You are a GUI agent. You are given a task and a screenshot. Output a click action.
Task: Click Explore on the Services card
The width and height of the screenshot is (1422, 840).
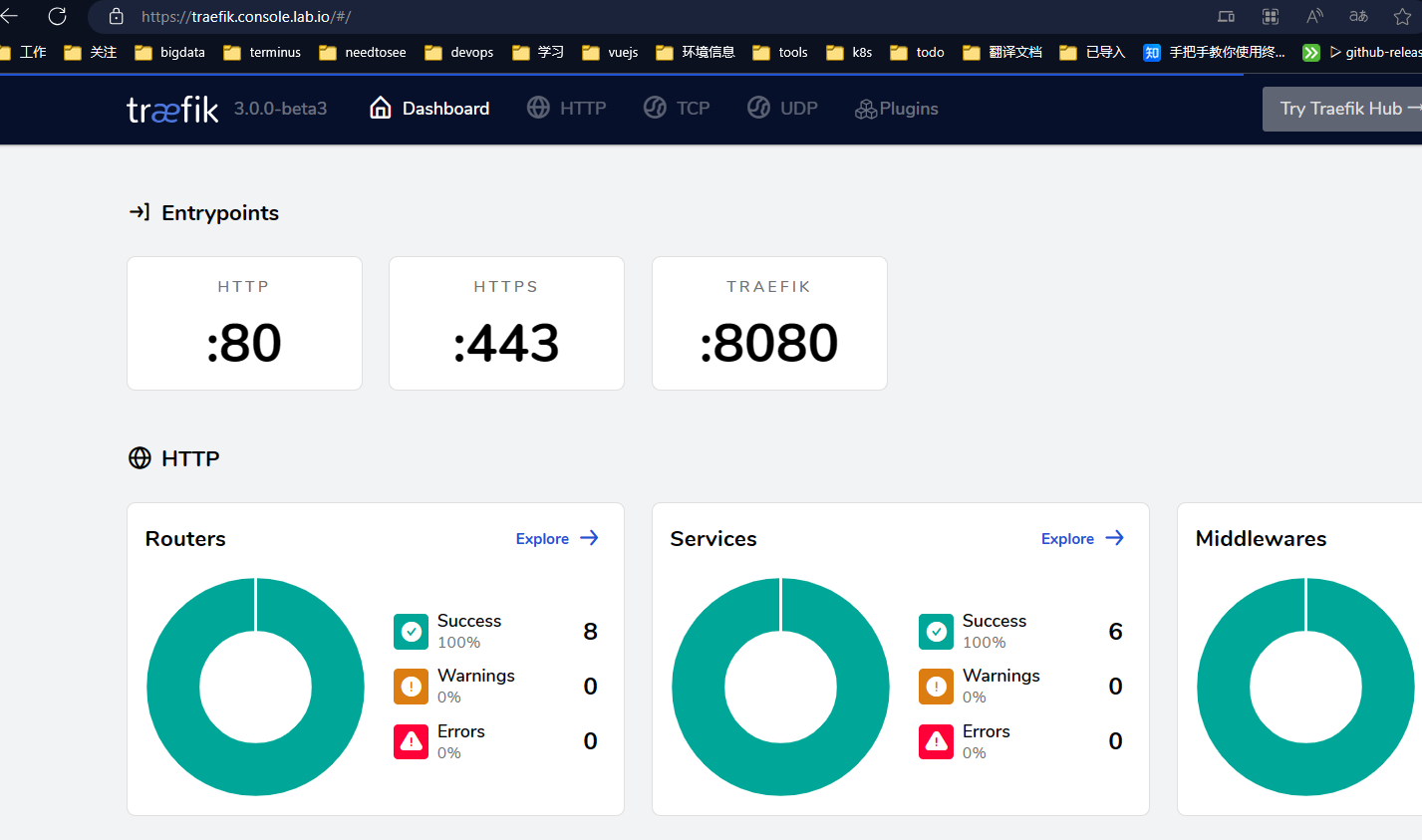pyautogui.click(x=1082, y=538)
